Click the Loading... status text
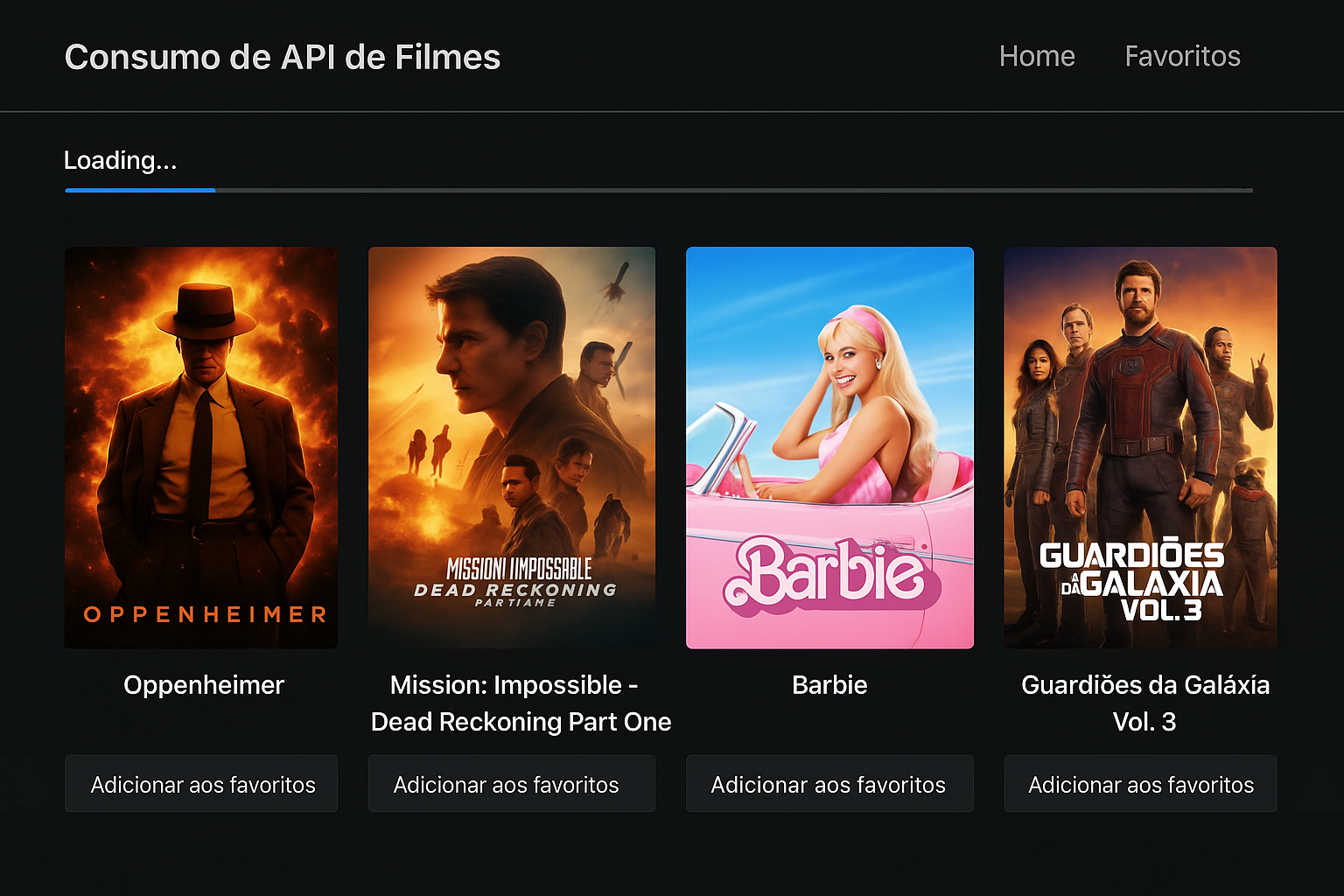 point(120,160)
